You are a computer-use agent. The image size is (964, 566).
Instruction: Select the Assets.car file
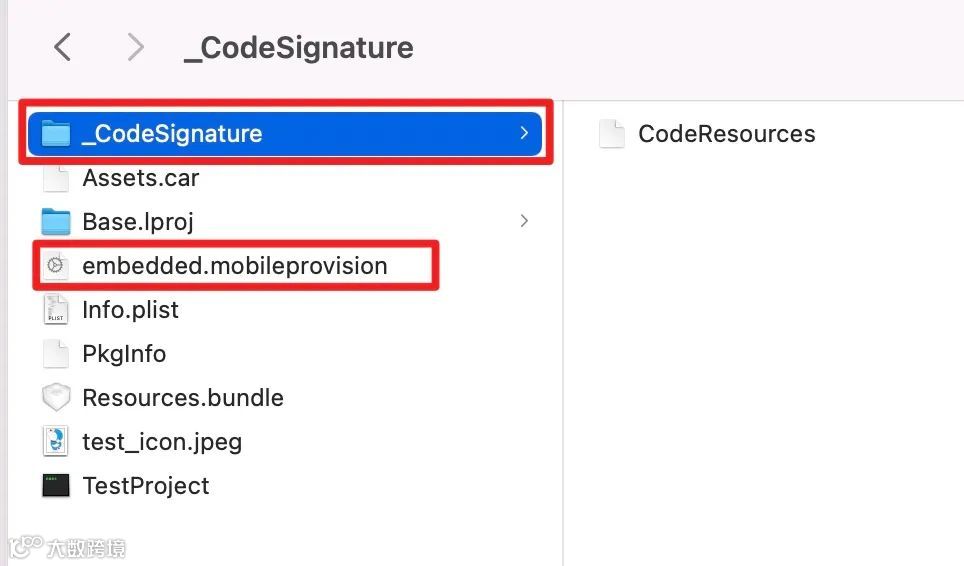pos(140,178)
